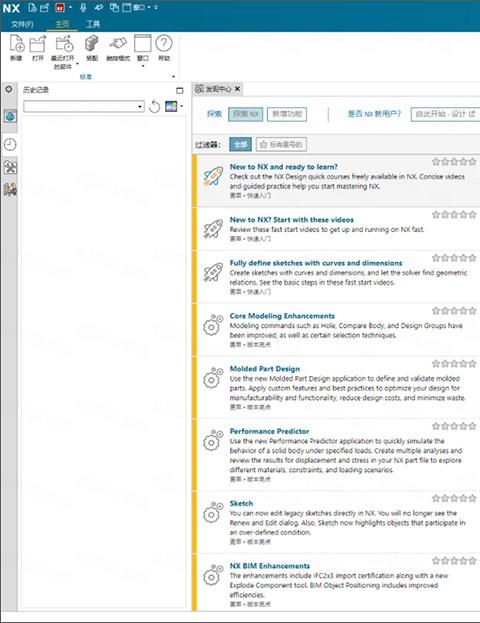480x623 pixels.
Task: Click the rocket icon beside 'Fully define sketches'
Action: pyautogui.click(x=213, y=273)
